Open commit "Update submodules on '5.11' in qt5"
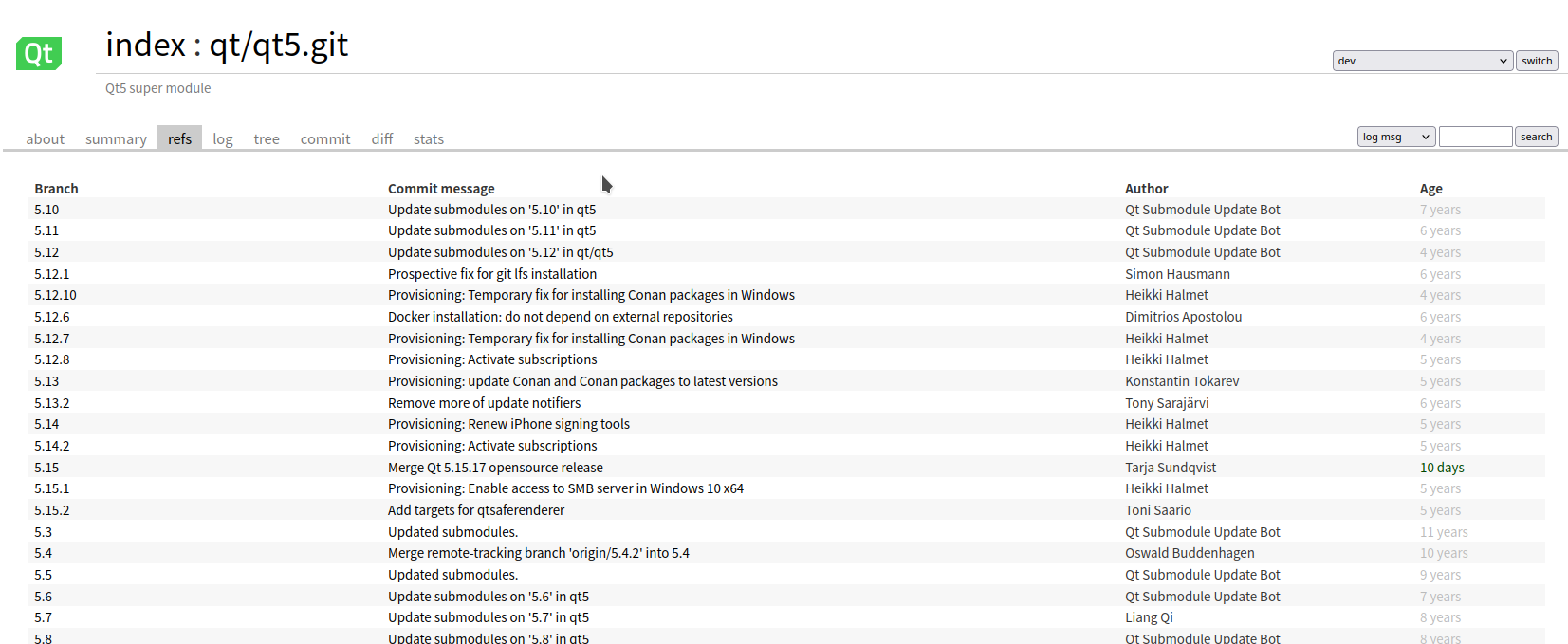The height and width of the screenshot is (644, 1568). 491,230
